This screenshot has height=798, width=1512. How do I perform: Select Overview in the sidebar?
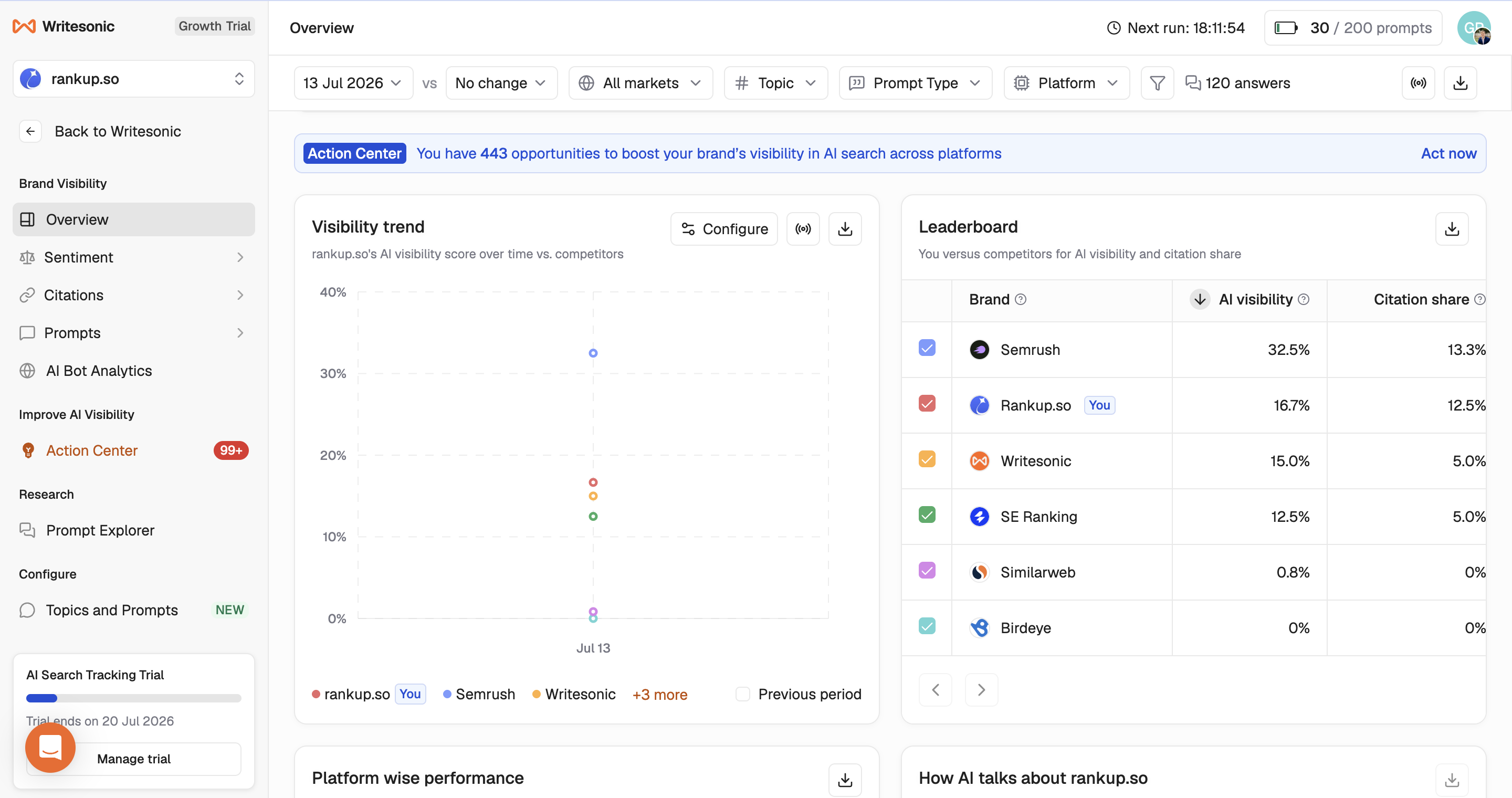134,219
